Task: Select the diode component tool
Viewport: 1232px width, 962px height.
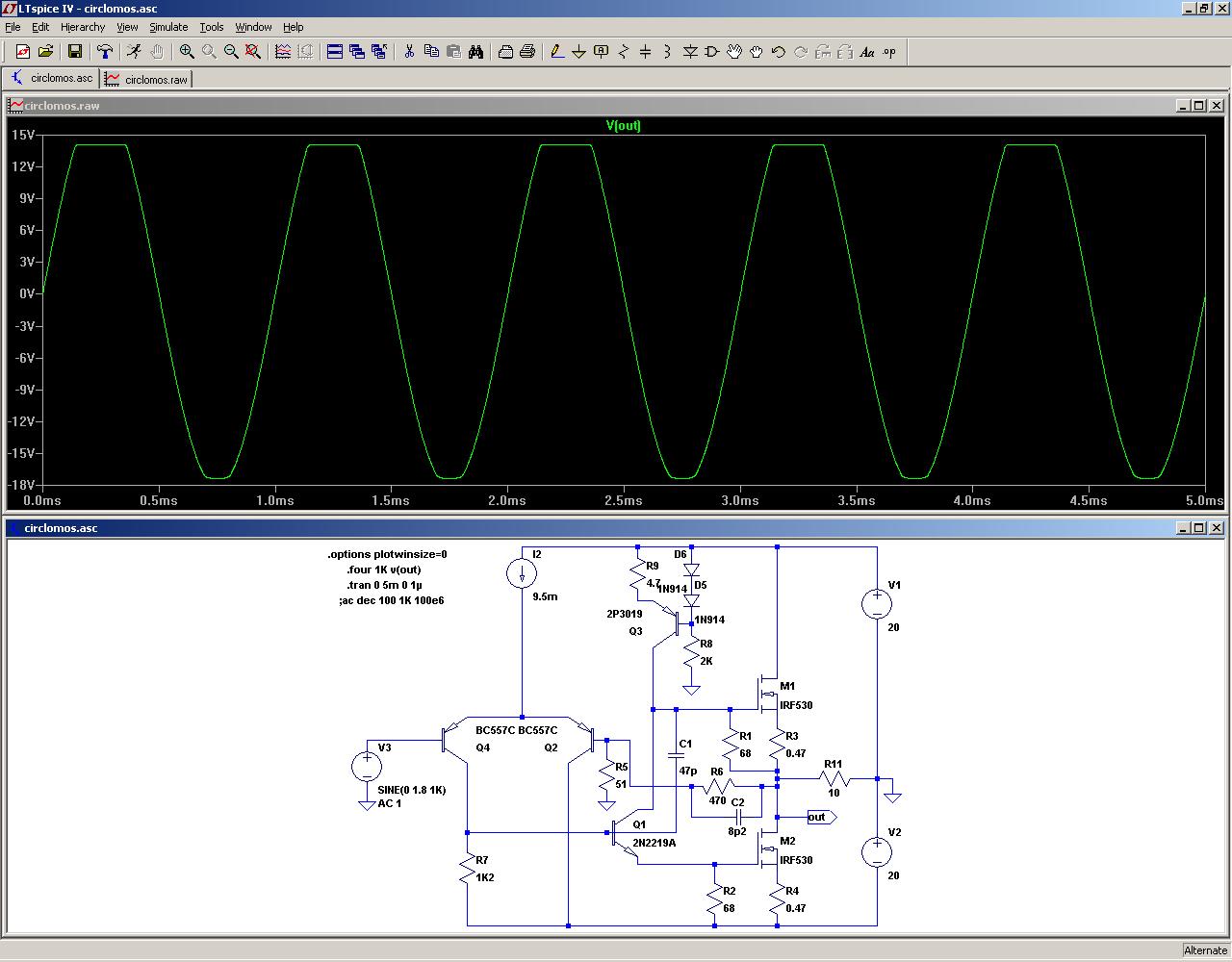Action: (690, 52)
